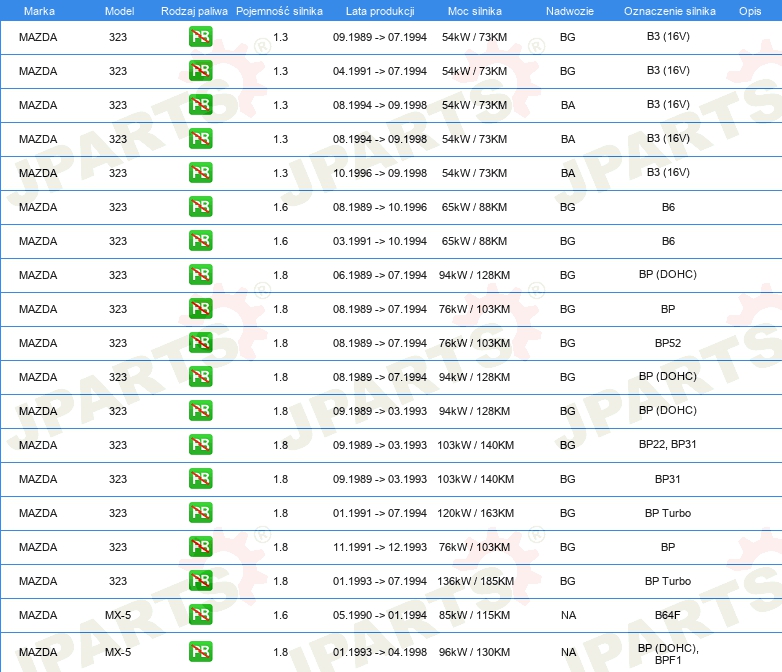This screenshot has width=782, height=672.
Task: Select the 01.1991 -> 07.1994 date cell
Action: [x=380, y=513]
